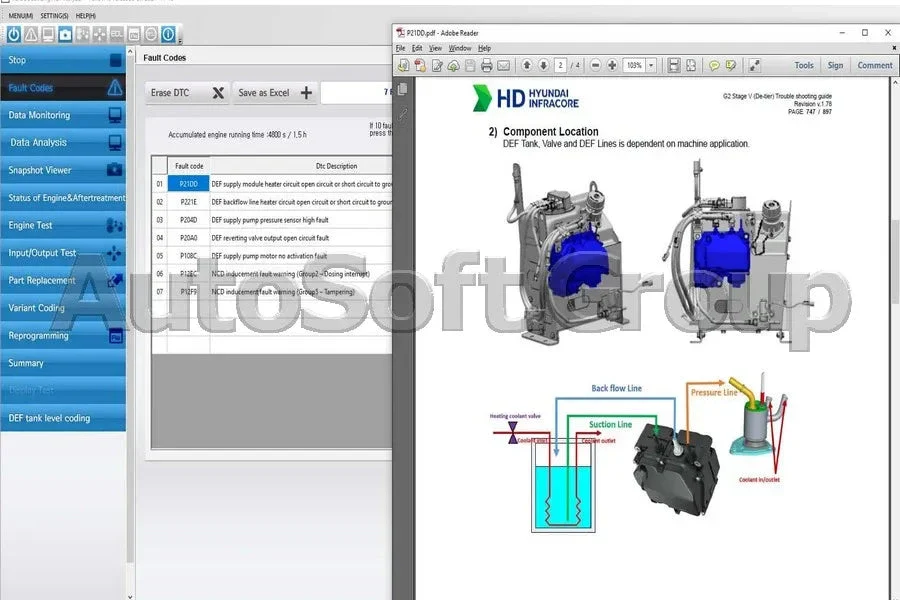This screenshot has width=900, height=600.
Task: Select fault code P204D row
Action: pos(272,220)
